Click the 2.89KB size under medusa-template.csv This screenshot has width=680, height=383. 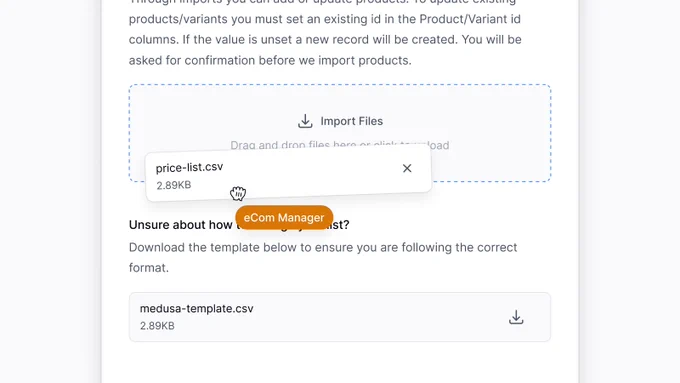pyautogui.click(x=157, y=326)
